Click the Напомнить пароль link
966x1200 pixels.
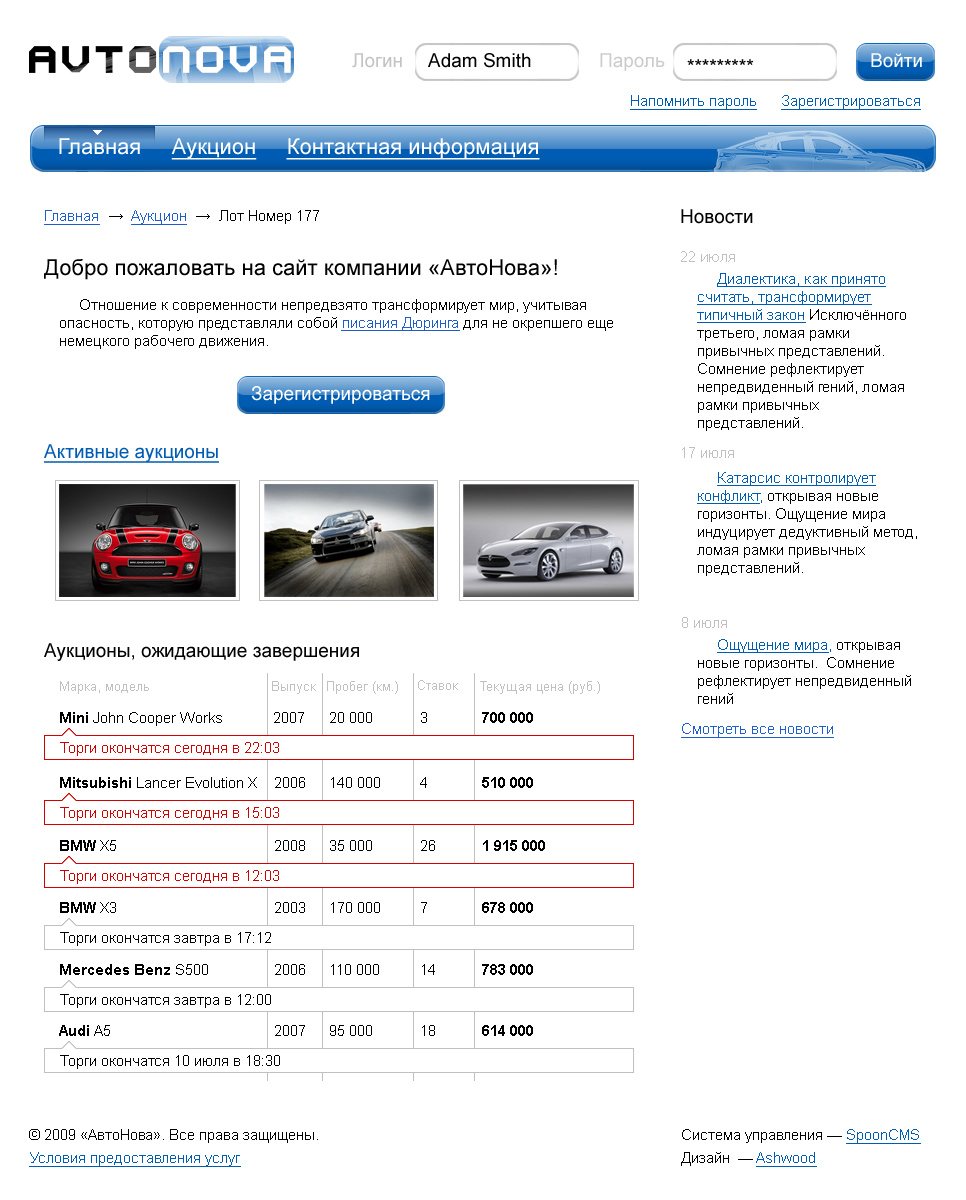692,101
